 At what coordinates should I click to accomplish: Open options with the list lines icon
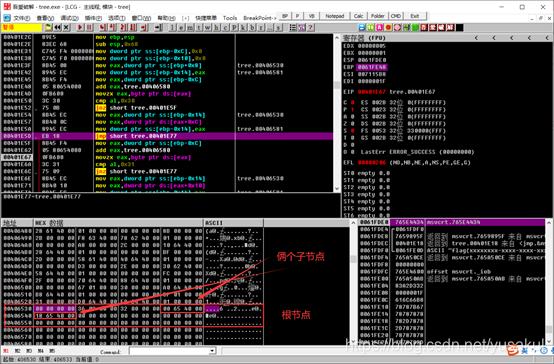coord(293,28)
